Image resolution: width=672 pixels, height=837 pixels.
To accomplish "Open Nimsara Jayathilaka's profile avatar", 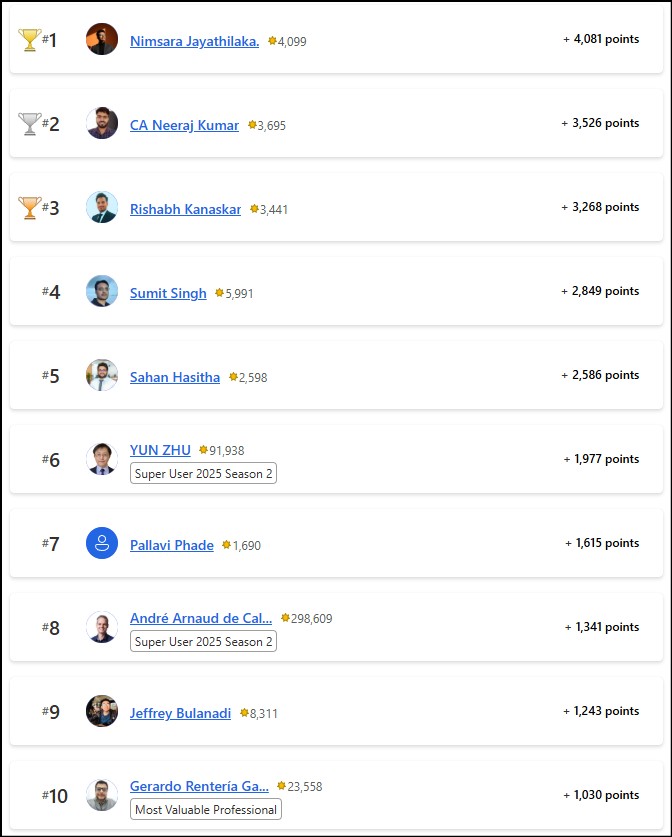I will pos(102,40).
